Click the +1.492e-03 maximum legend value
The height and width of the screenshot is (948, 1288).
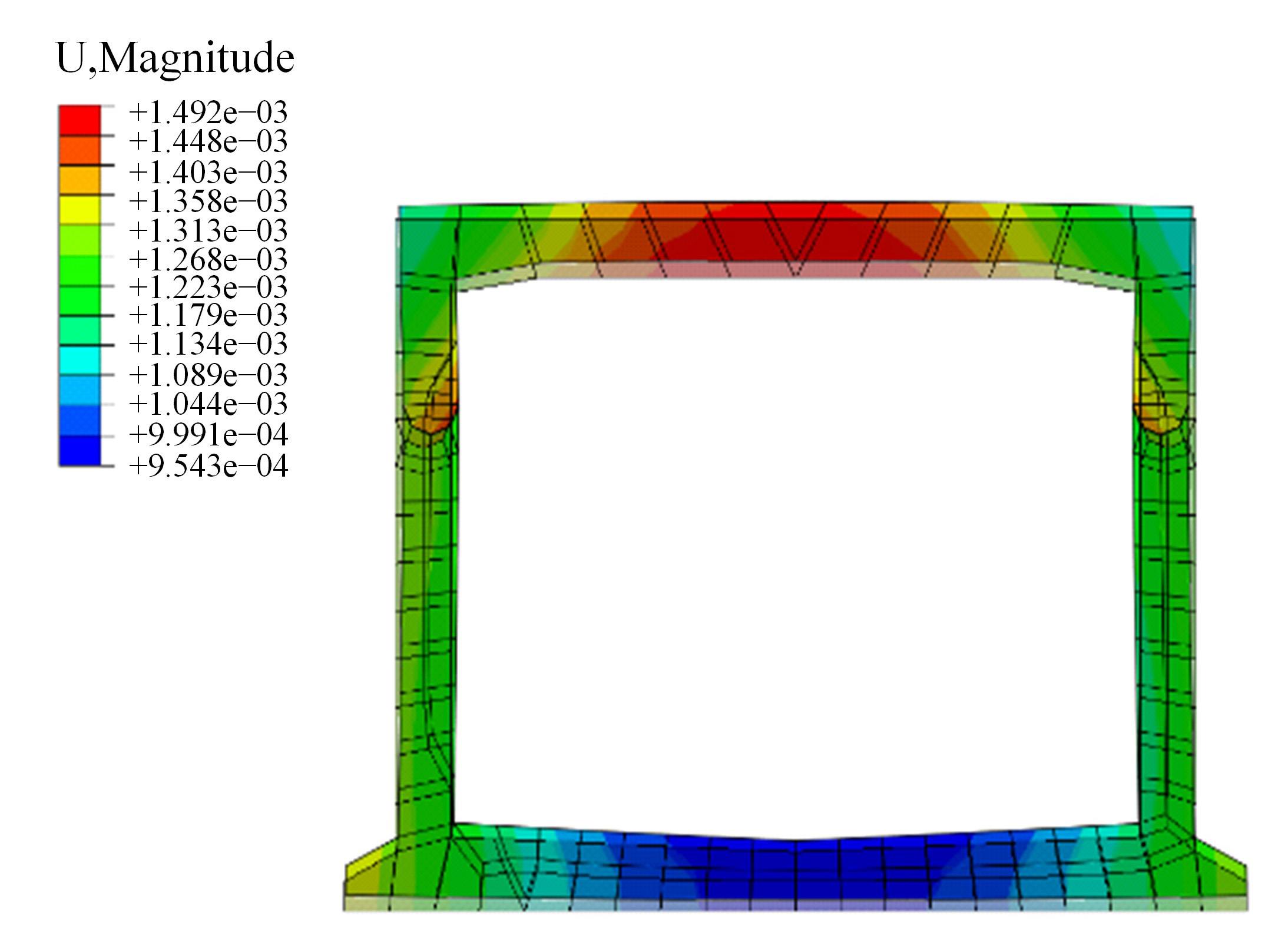pyautogui.click(x=208, y=113)
